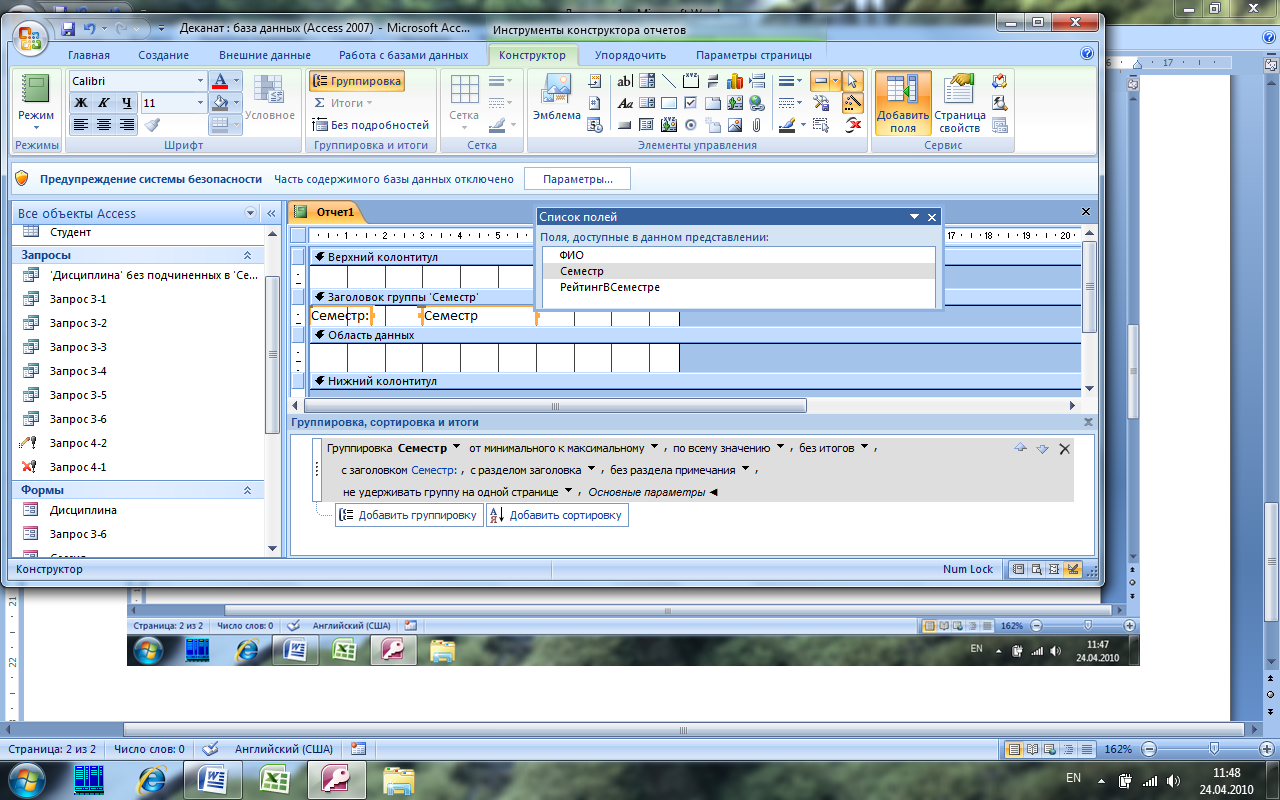Toggle Bold (Ж) formatting
Screen dimensions: 1280x800
coord(80,103)
